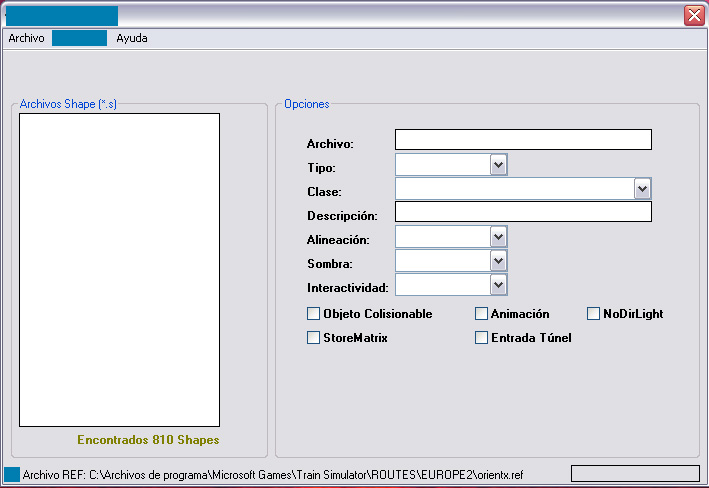This screenshot has height=488, width=709.
Task: Enable the Entrada Túnel checkbox
Action: coord(482,338)
